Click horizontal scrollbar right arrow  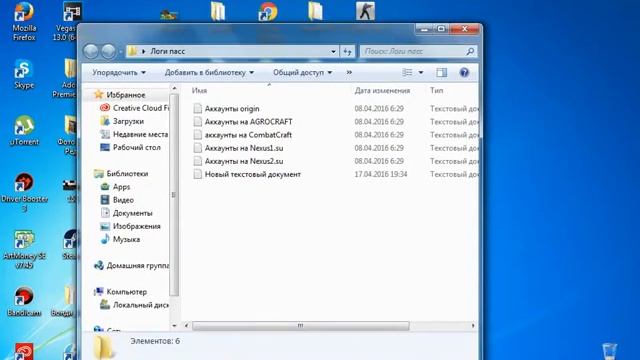pos(473,326)
